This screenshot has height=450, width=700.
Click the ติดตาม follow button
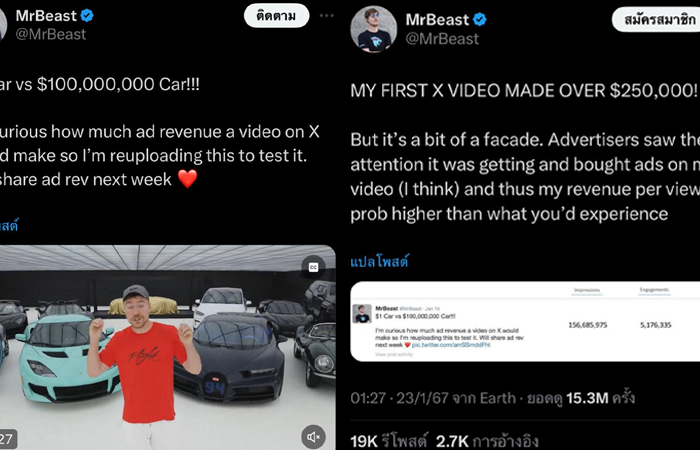pyautogui.click(x=276, y=17)
